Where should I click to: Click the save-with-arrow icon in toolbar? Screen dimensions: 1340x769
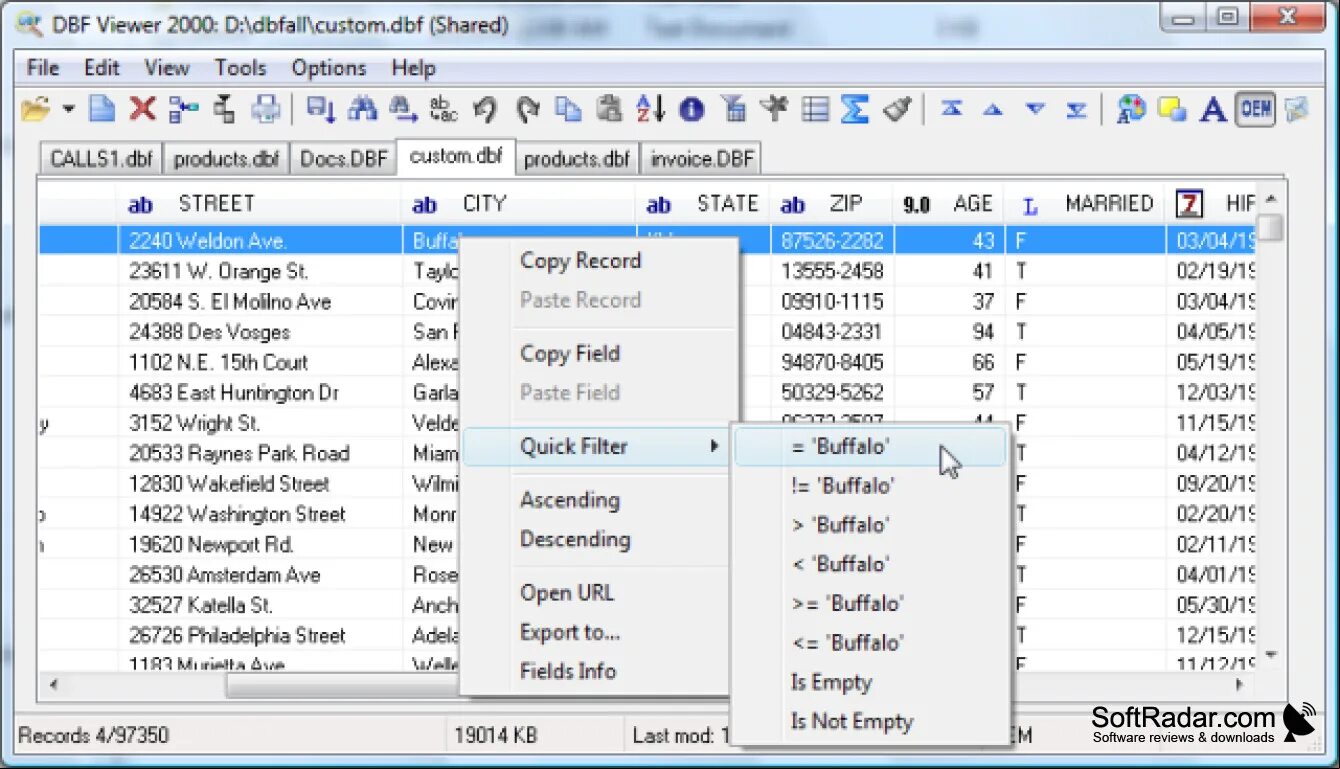(321, 109)
